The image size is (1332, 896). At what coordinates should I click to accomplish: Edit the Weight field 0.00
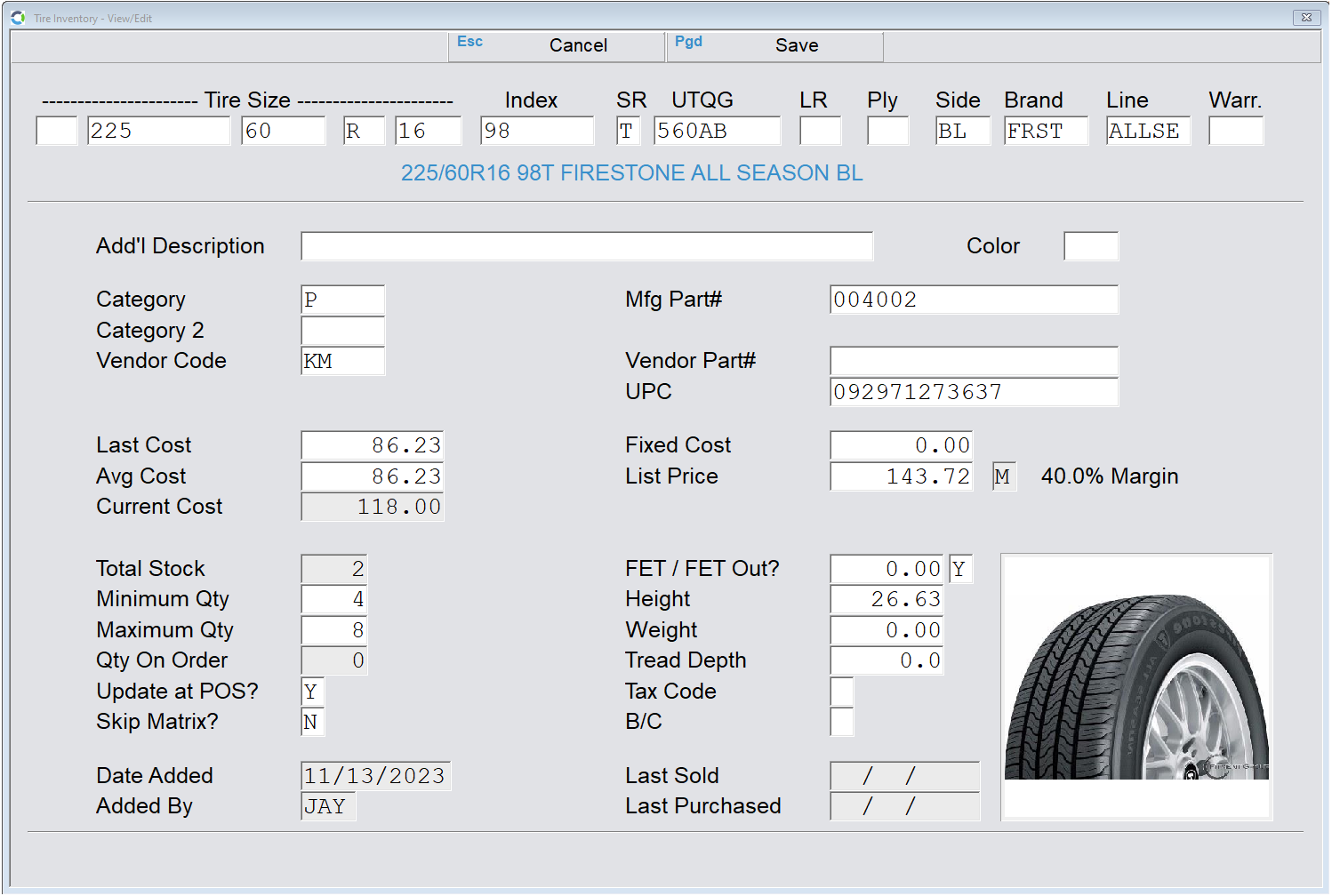click(x=887, y=630)
